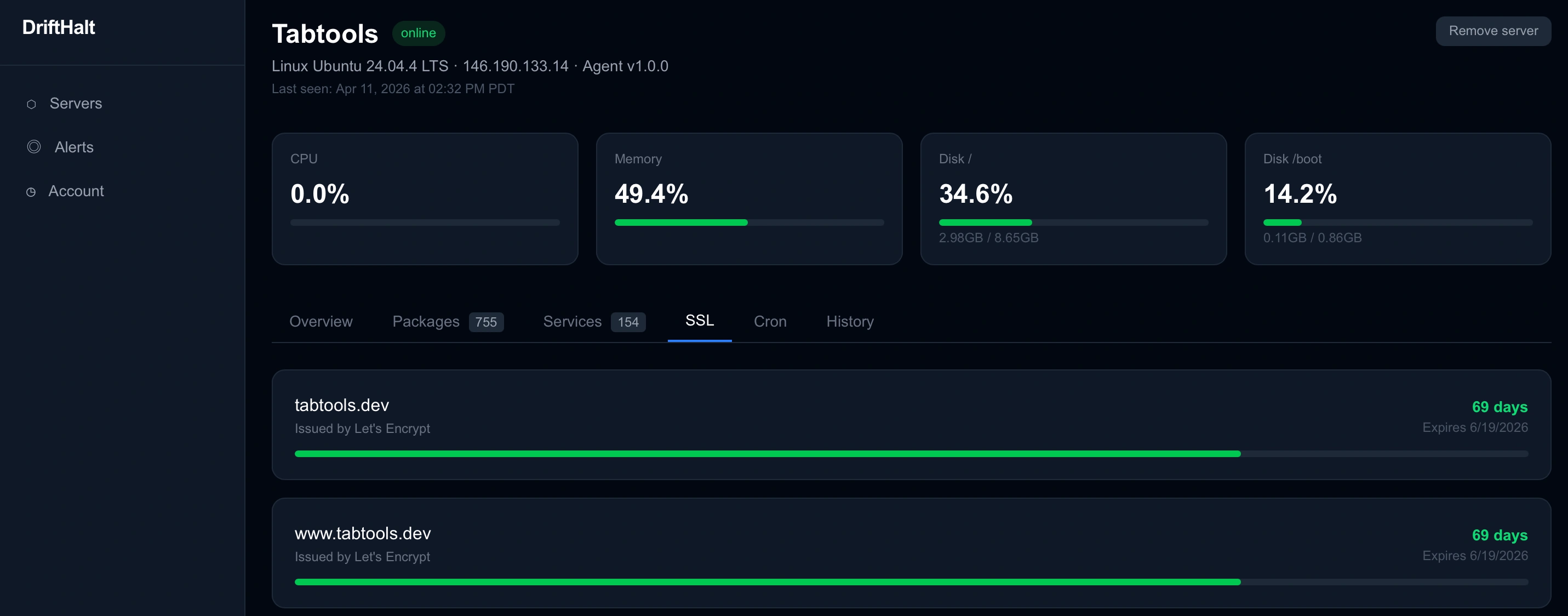Click Issued by Let's Encrypt under www.tabtools.dev
This screenshot has width=1568, height=616.
362,557
